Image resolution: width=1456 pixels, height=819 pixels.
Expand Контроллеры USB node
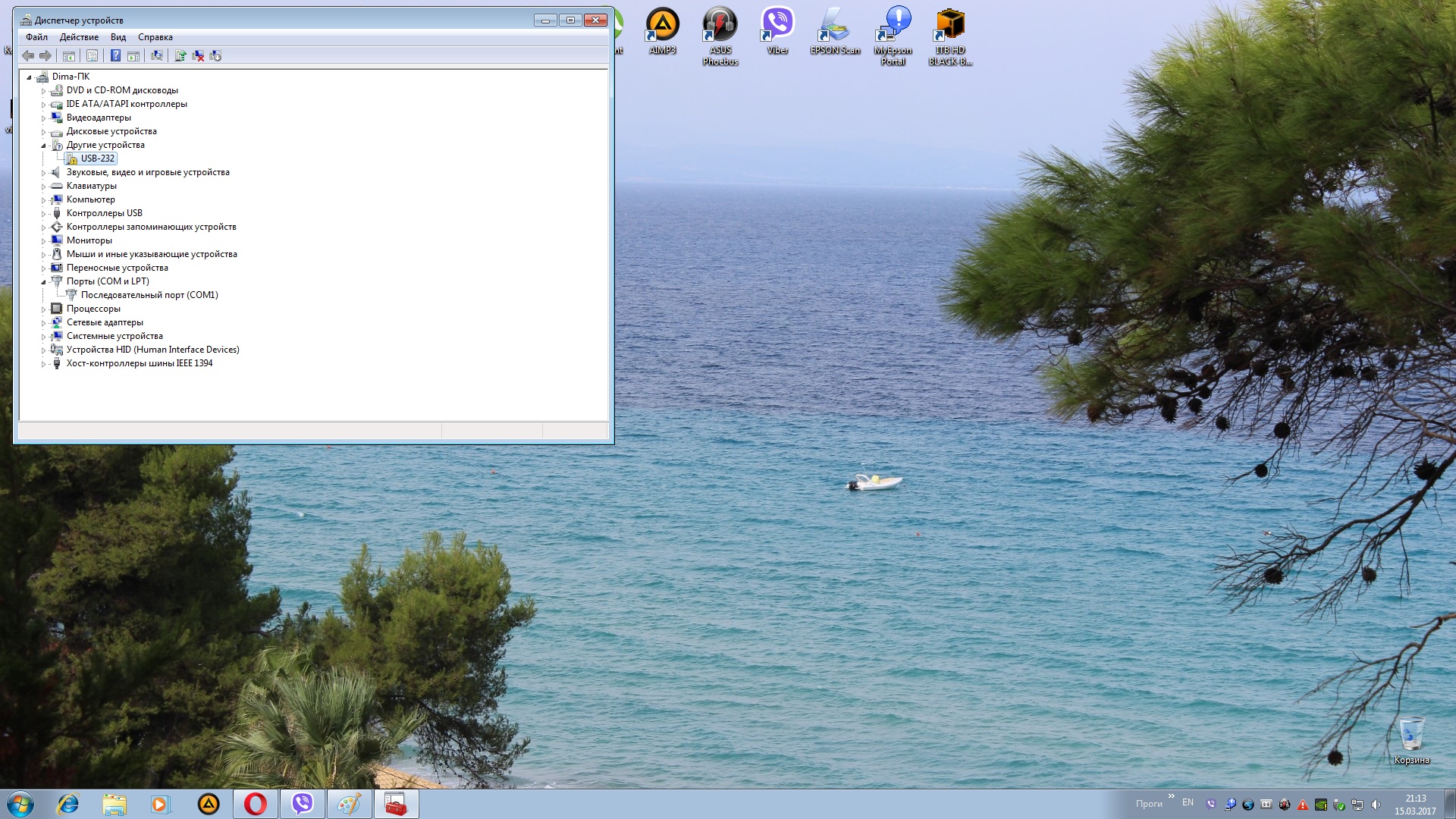[x=43, y=214]
